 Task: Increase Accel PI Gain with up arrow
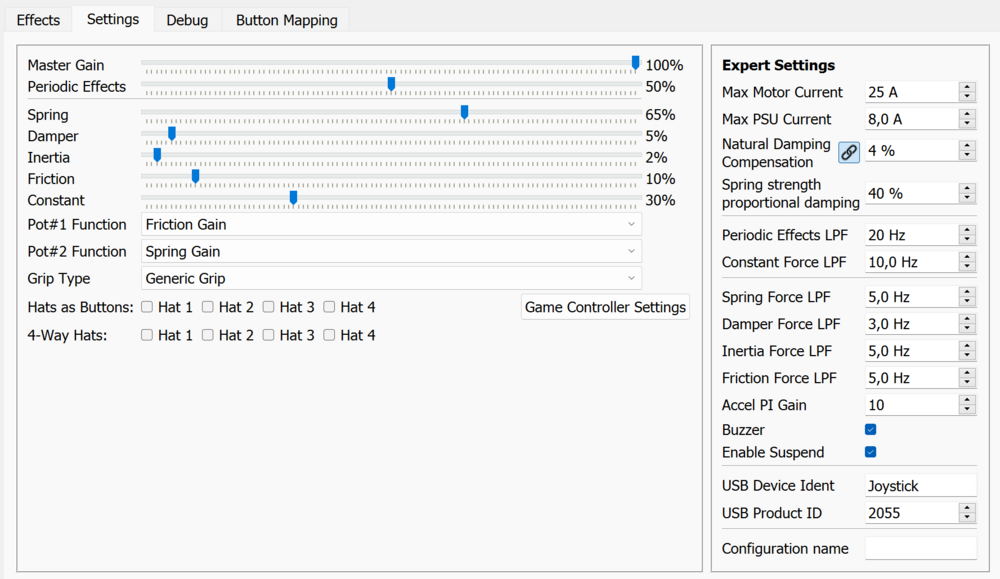coord(967,400)
